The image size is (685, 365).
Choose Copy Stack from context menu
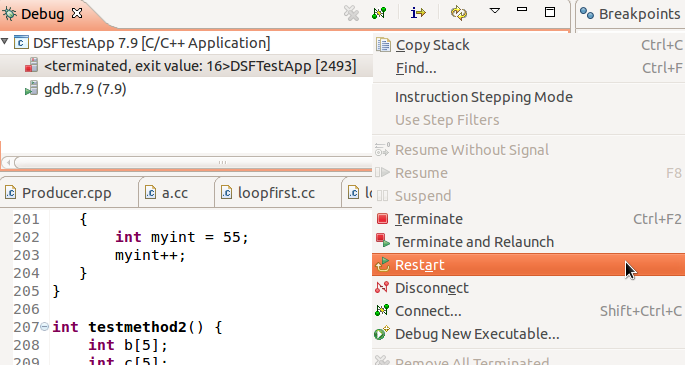529,45
